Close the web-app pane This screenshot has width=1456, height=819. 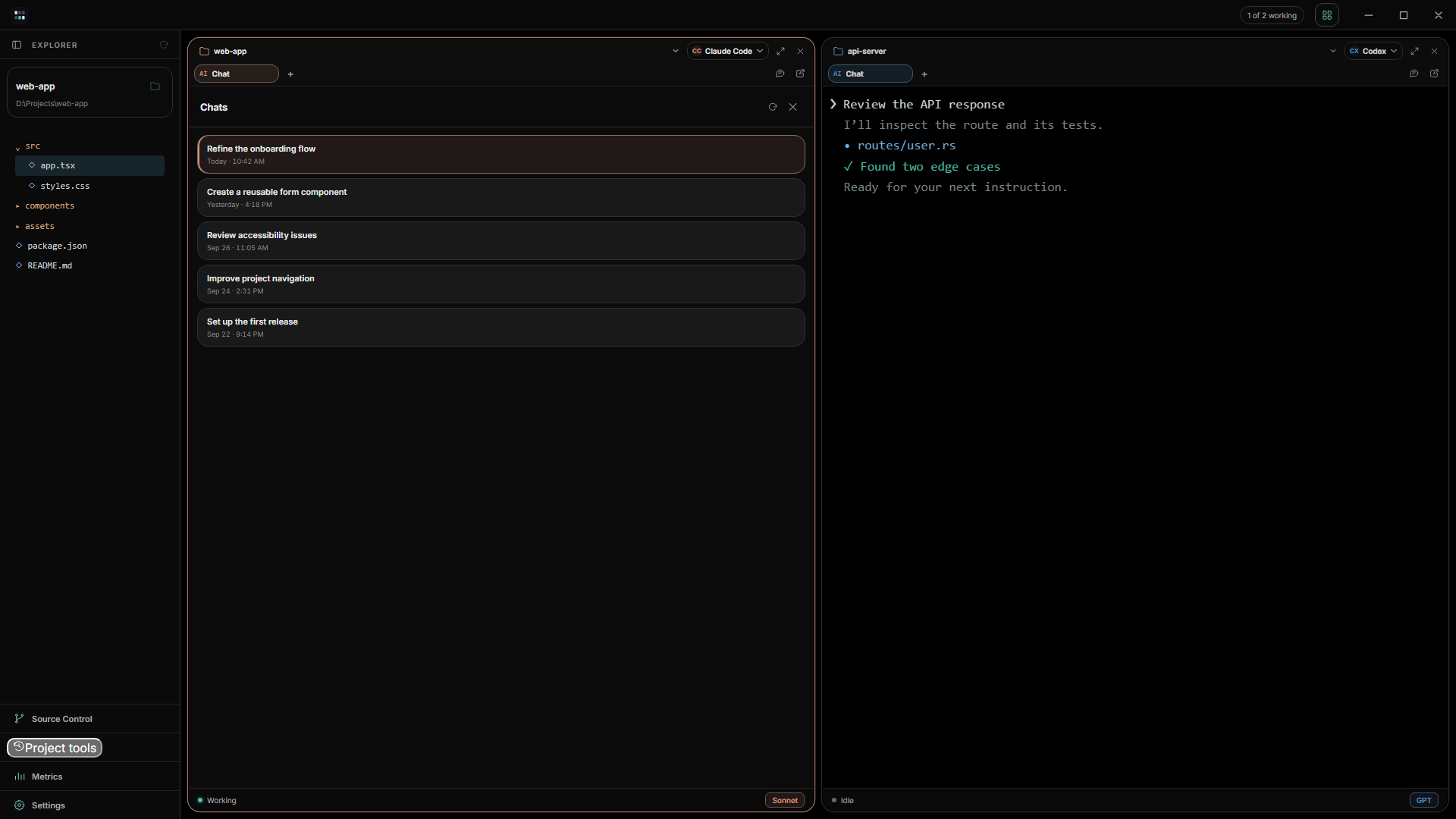click(x=800, y=51)
